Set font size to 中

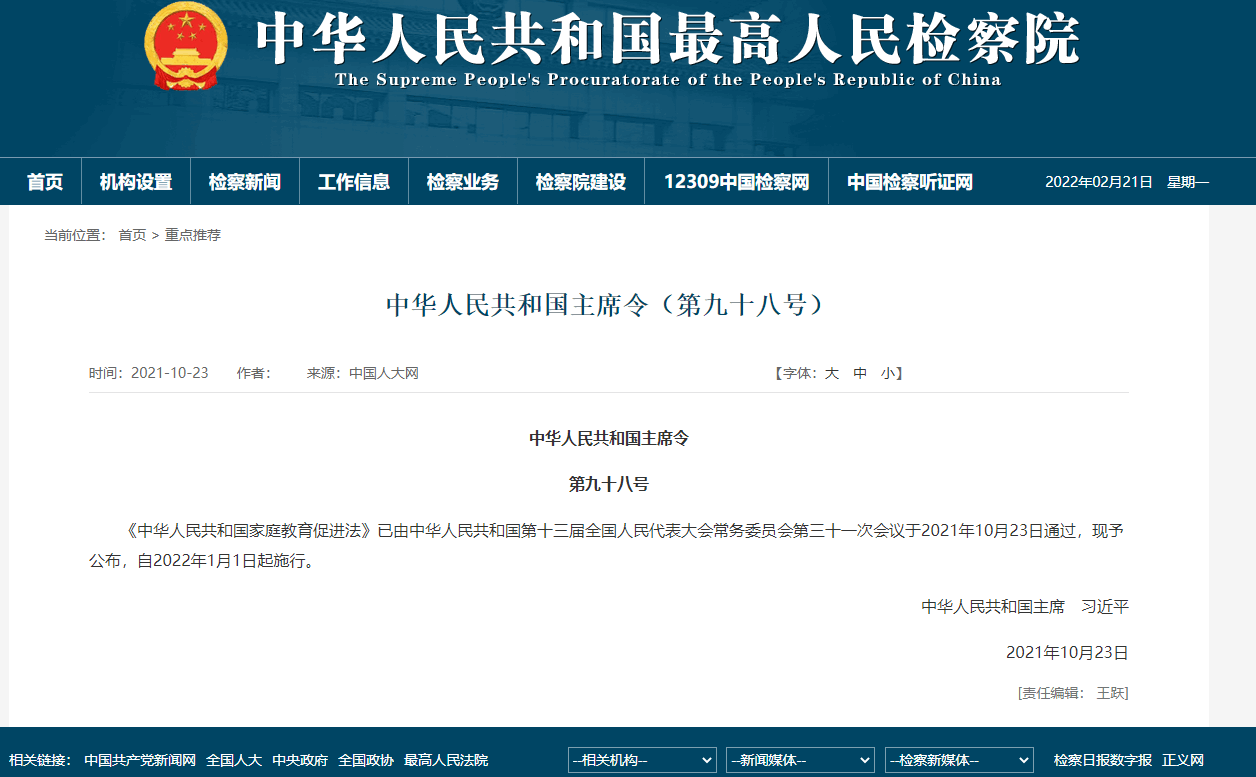tap(860, 373)
